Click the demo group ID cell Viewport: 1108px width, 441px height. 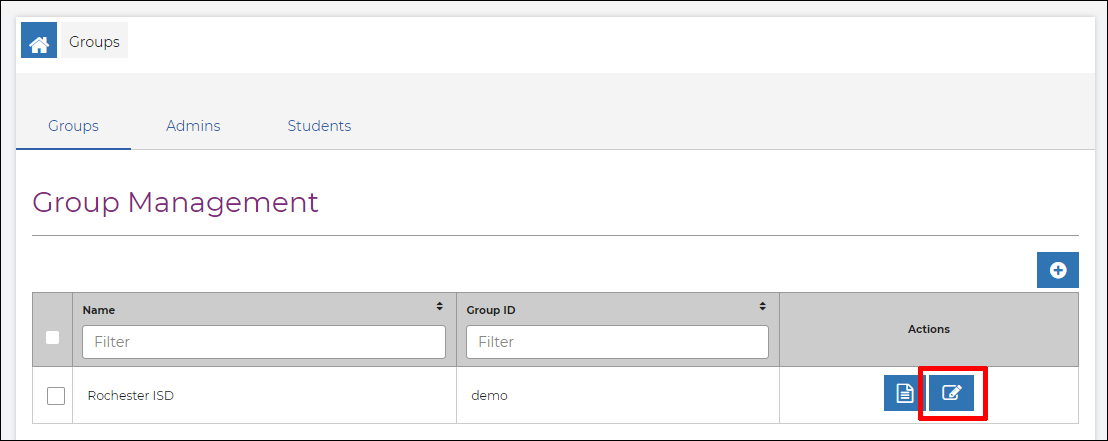(x=490, y=396)
